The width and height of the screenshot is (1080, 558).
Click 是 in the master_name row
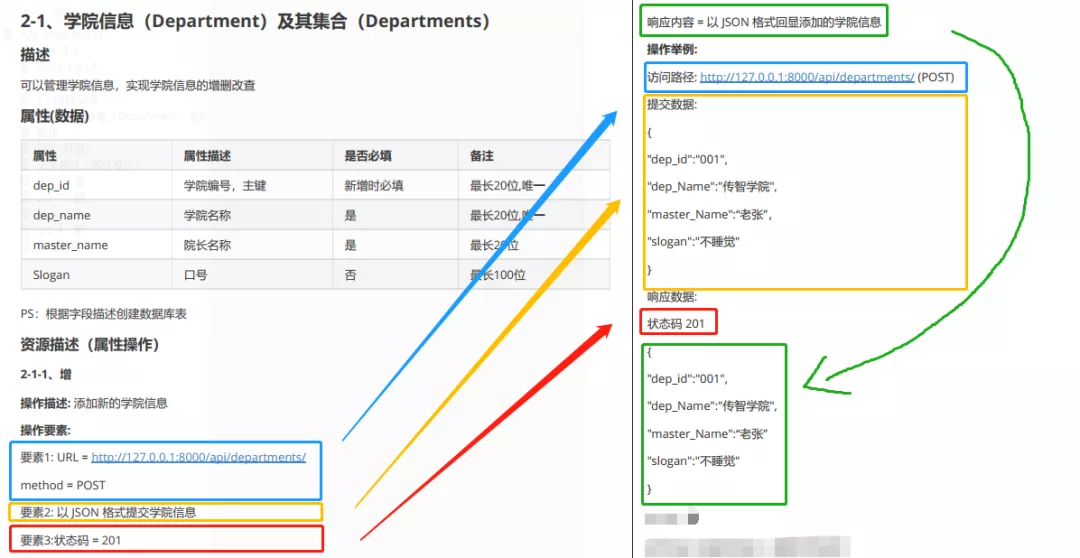click(x=351, y=245)
